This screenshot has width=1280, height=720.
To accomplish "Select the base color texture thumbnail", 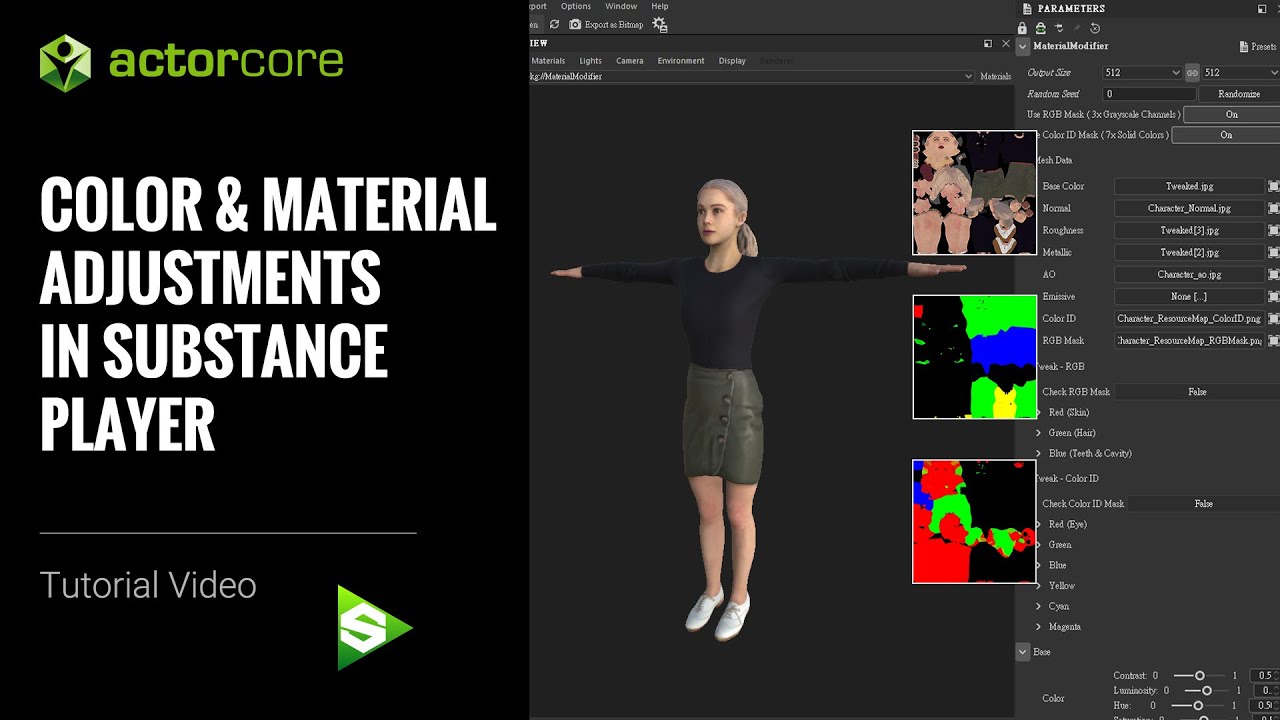I will [x=975, y=193].
